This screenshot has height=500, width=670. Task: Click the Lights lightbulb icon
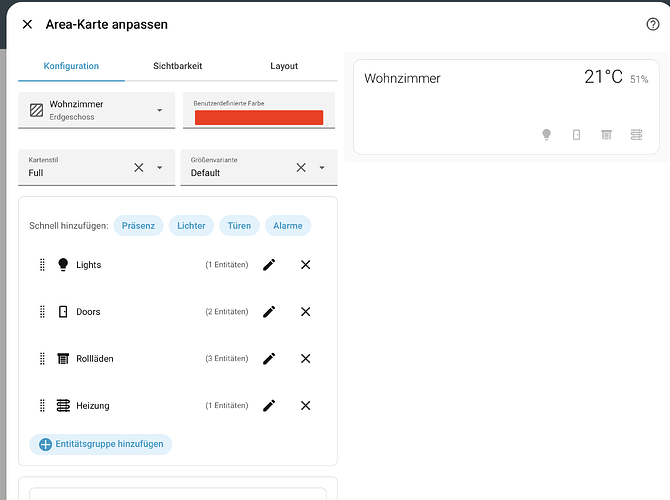click(x=63, y=265)
